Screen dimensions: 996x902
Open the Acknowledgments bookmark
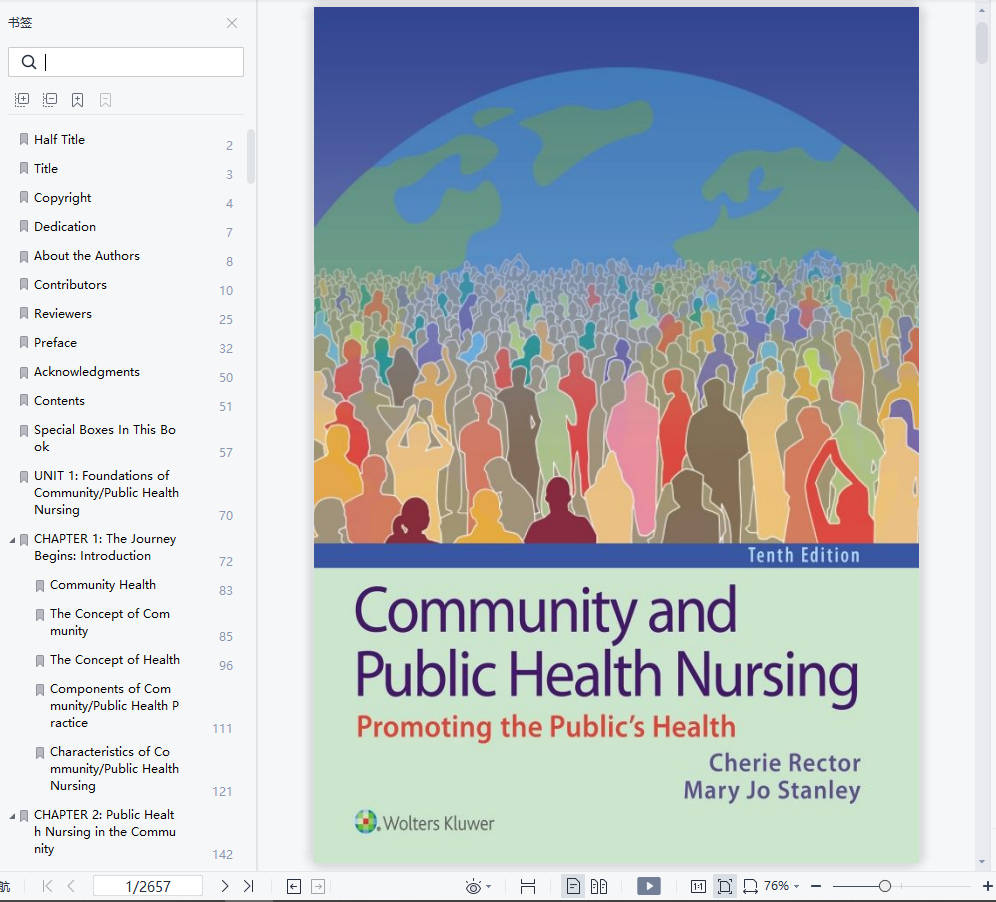click(x=86, y=372)
